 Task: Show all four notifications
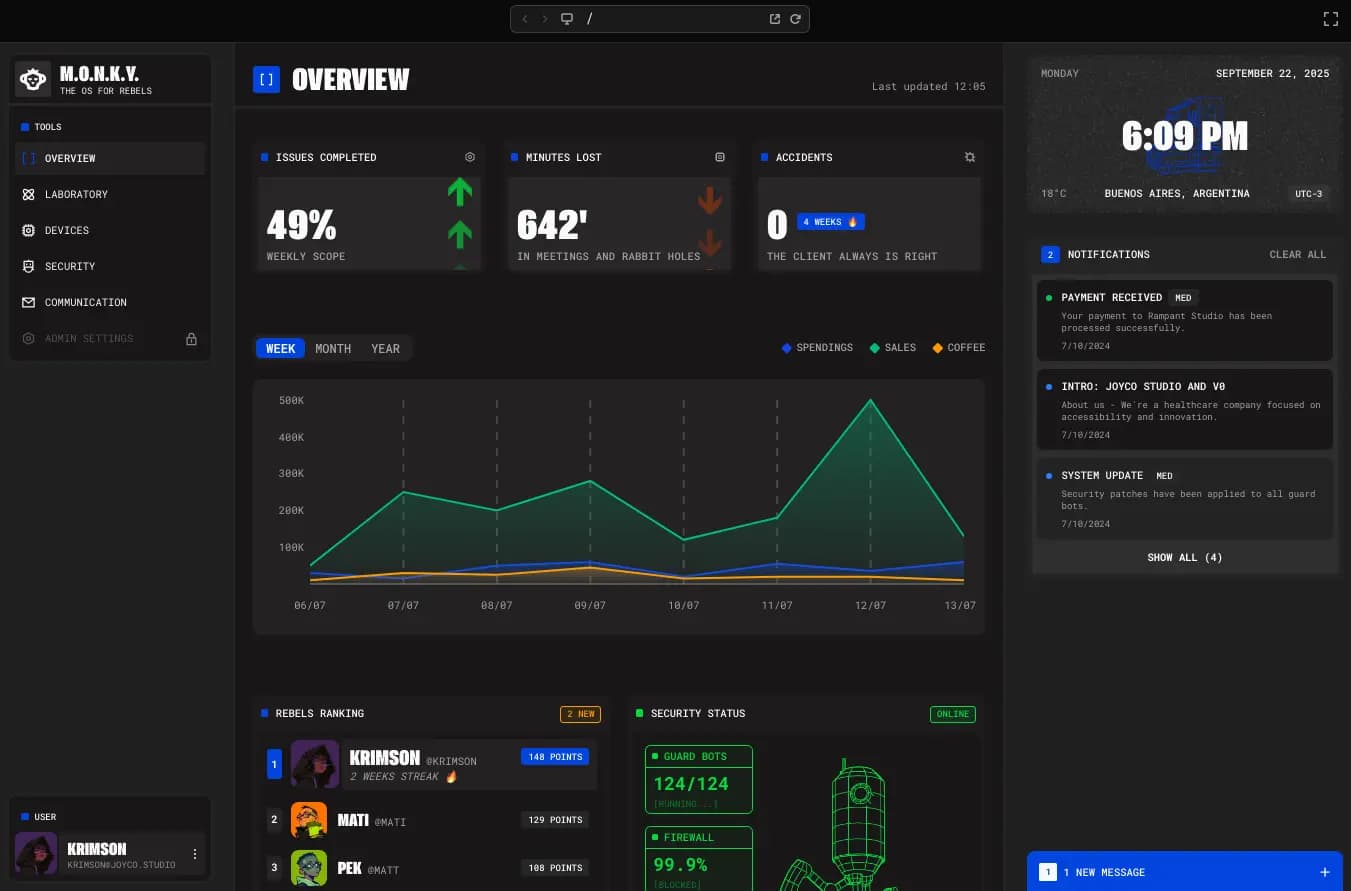(x=1184, y=557)
